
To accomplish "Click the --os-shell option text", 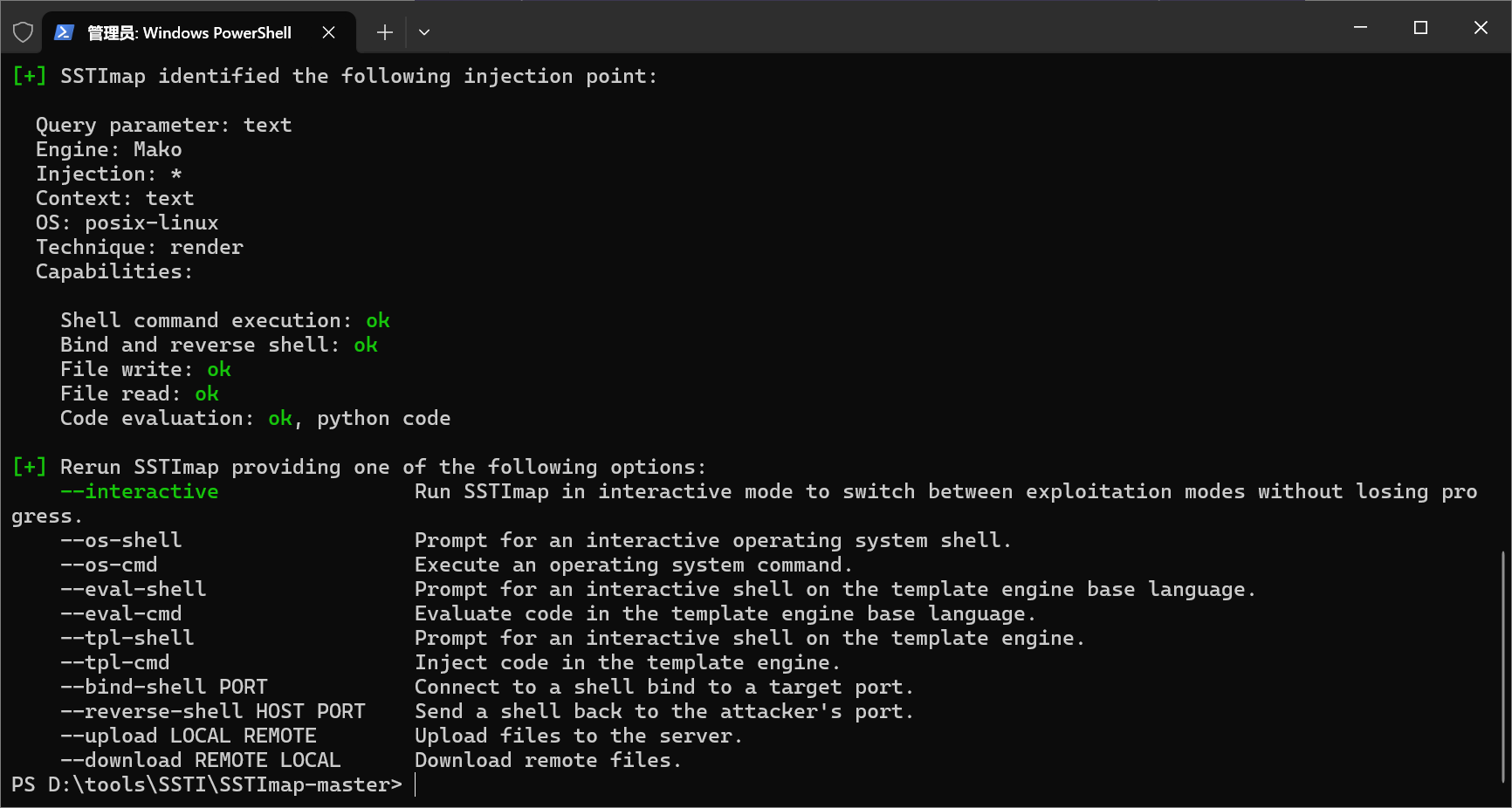I will (121, 541).
